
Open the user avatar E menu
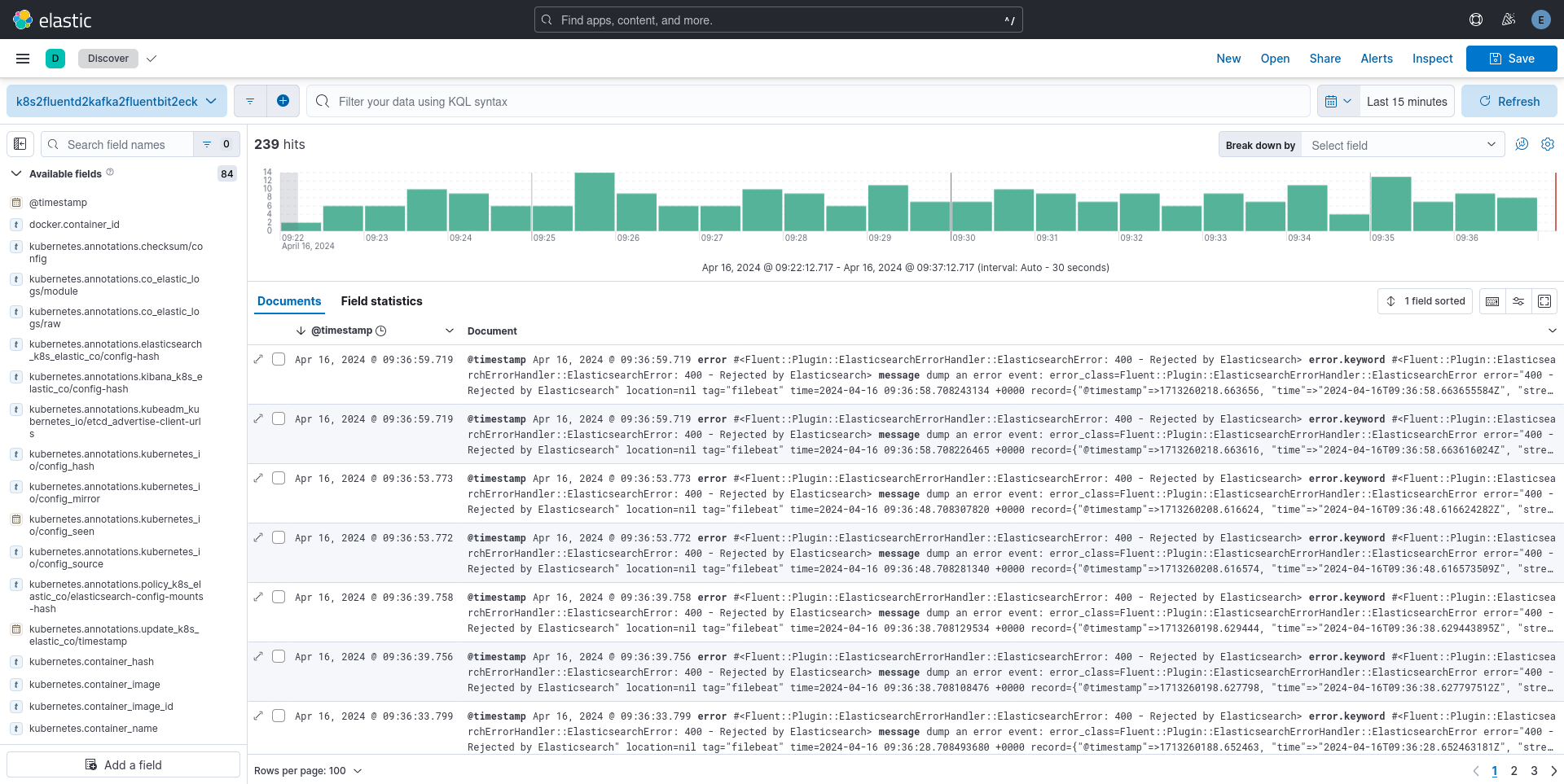1540,20
